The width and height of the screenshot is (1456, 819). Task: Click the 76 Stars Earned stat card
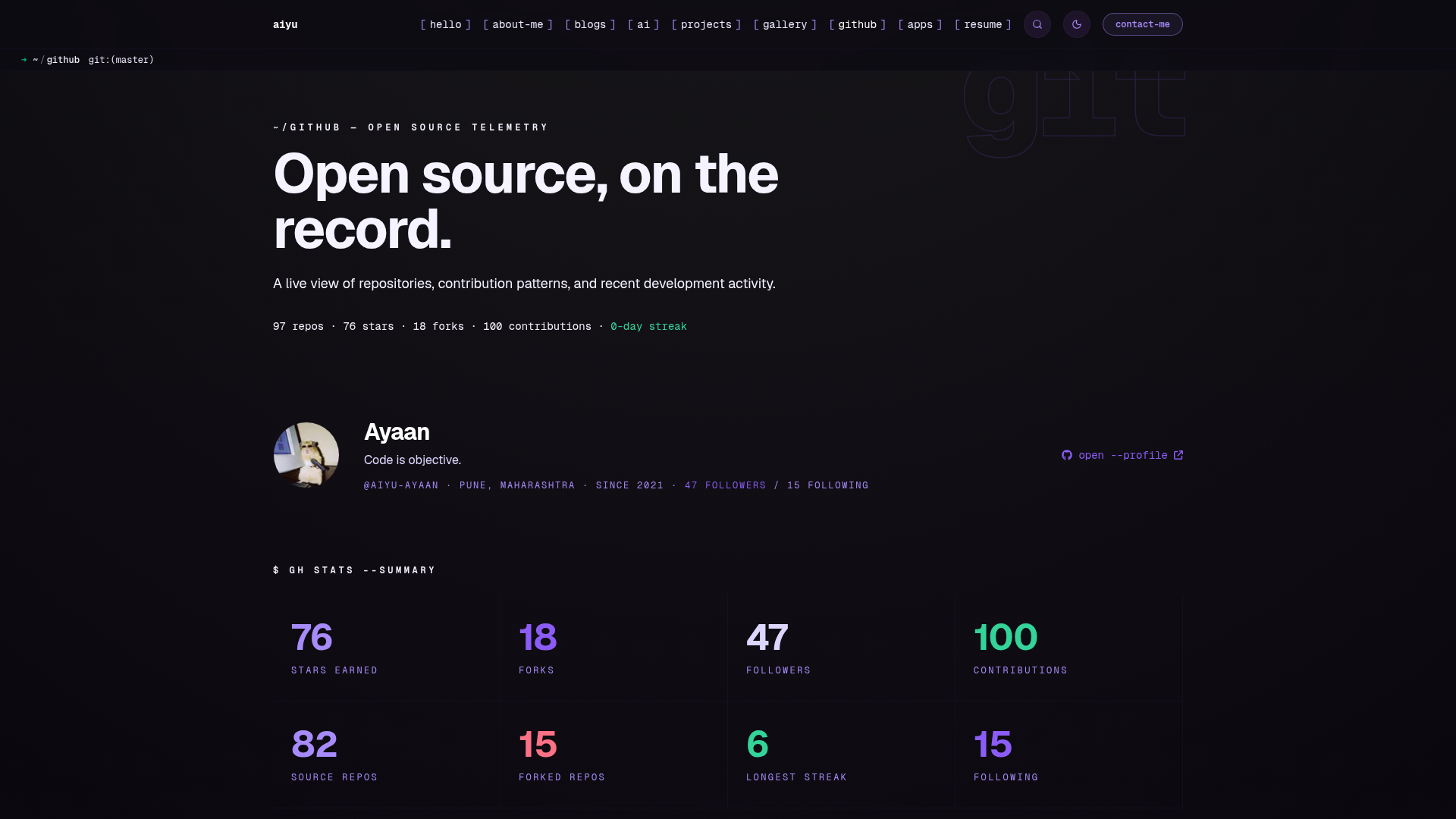point(387,648)
